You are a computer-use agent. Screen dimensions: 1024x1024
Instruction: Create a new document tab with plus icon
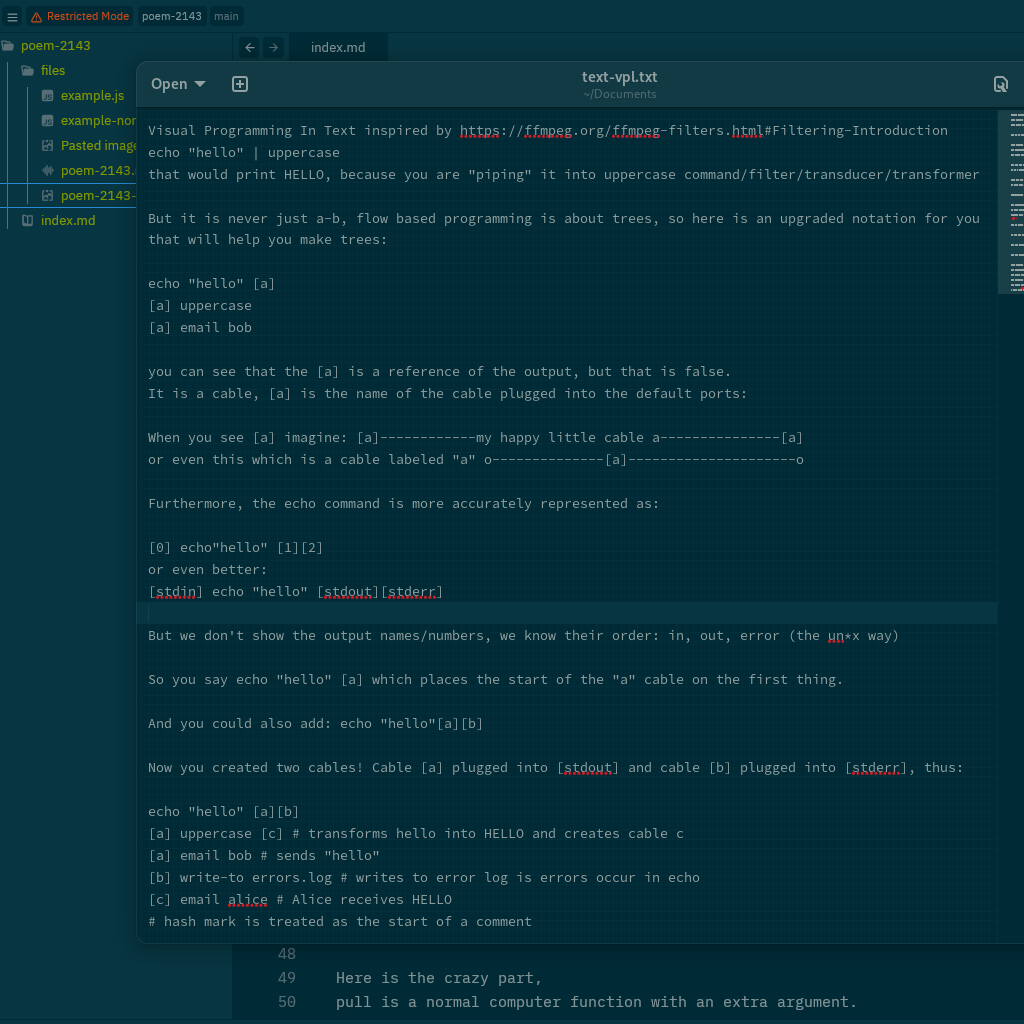[x=240, y=84]
